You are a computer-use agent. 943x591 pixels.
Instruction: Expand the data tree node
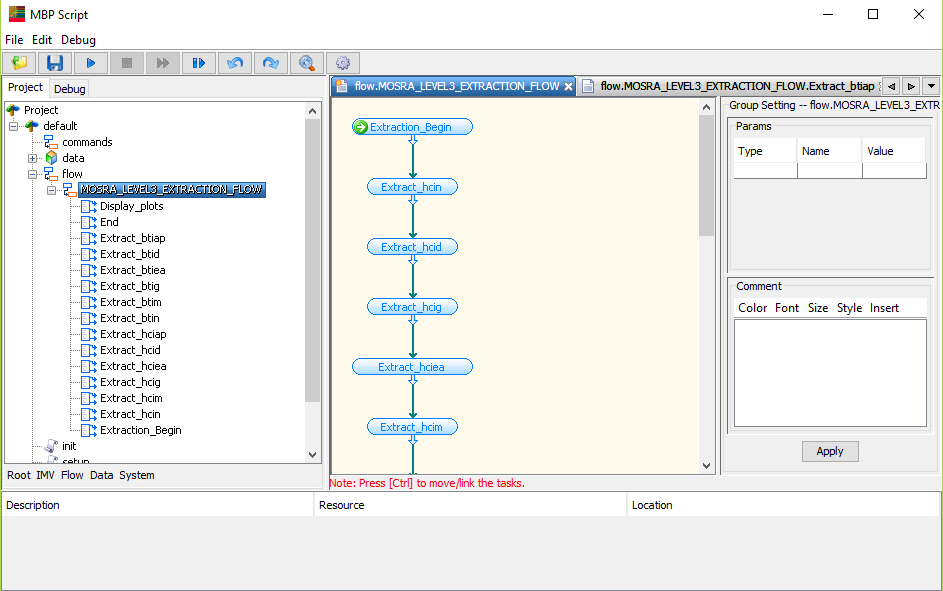(x=33, y=158)
